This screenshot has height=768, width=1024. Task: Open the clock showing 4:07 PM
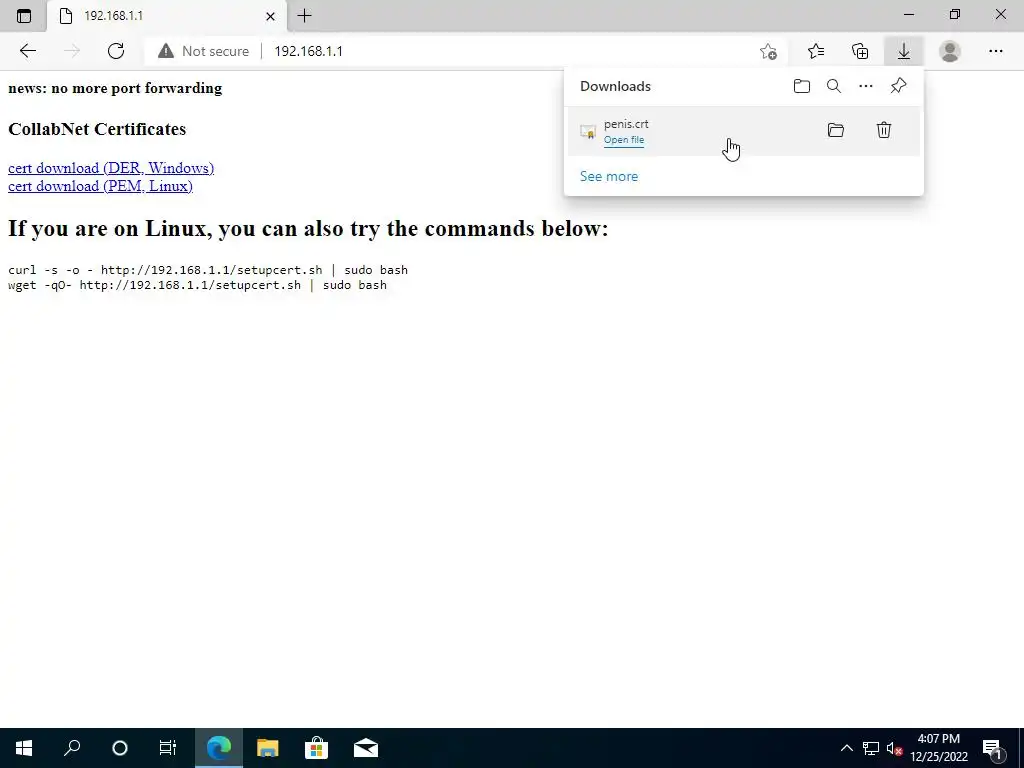coord(938,748)
